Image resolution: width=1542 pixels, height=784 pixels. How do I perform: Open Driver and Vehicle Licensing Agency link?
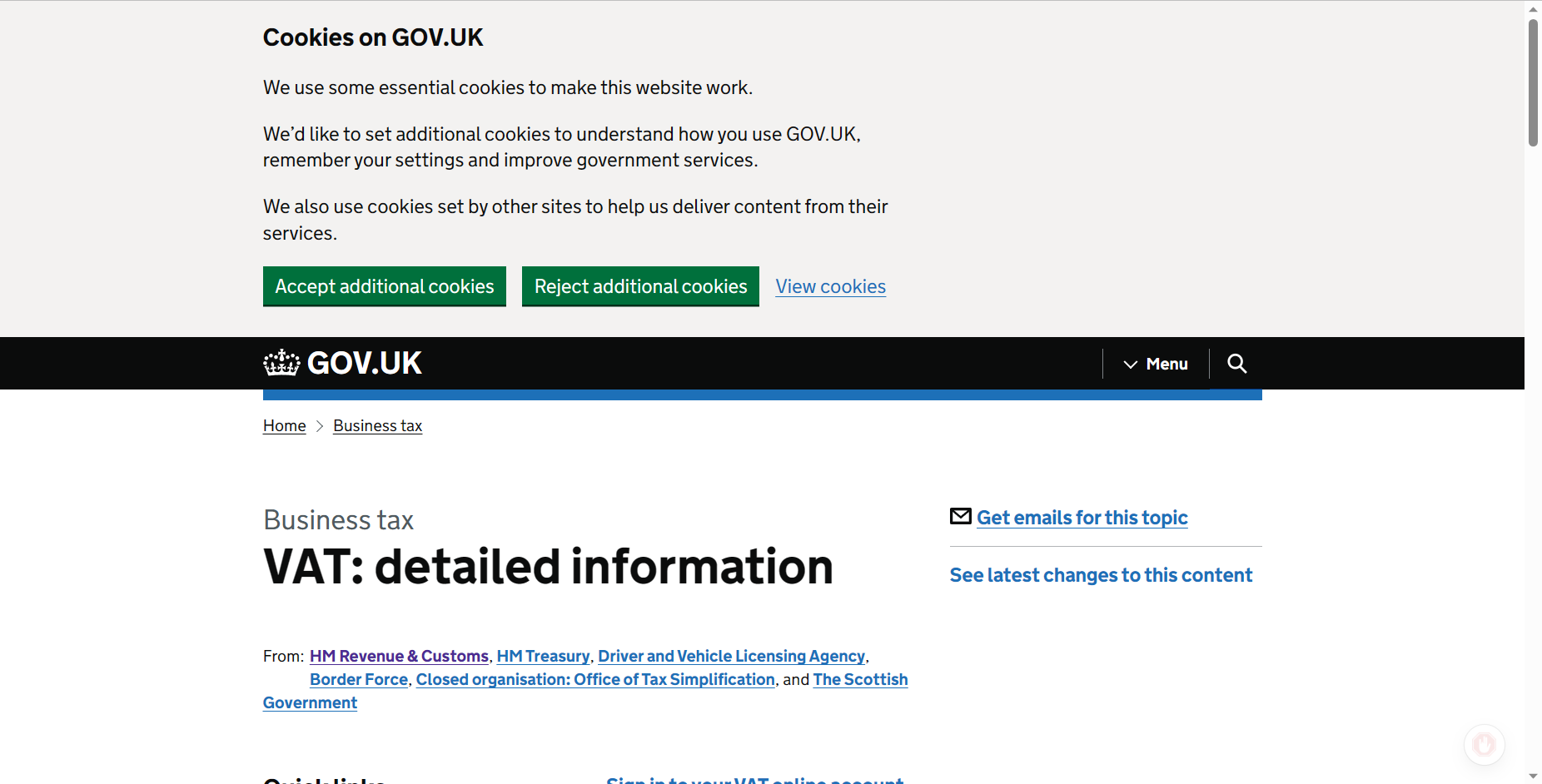[731, 656]
